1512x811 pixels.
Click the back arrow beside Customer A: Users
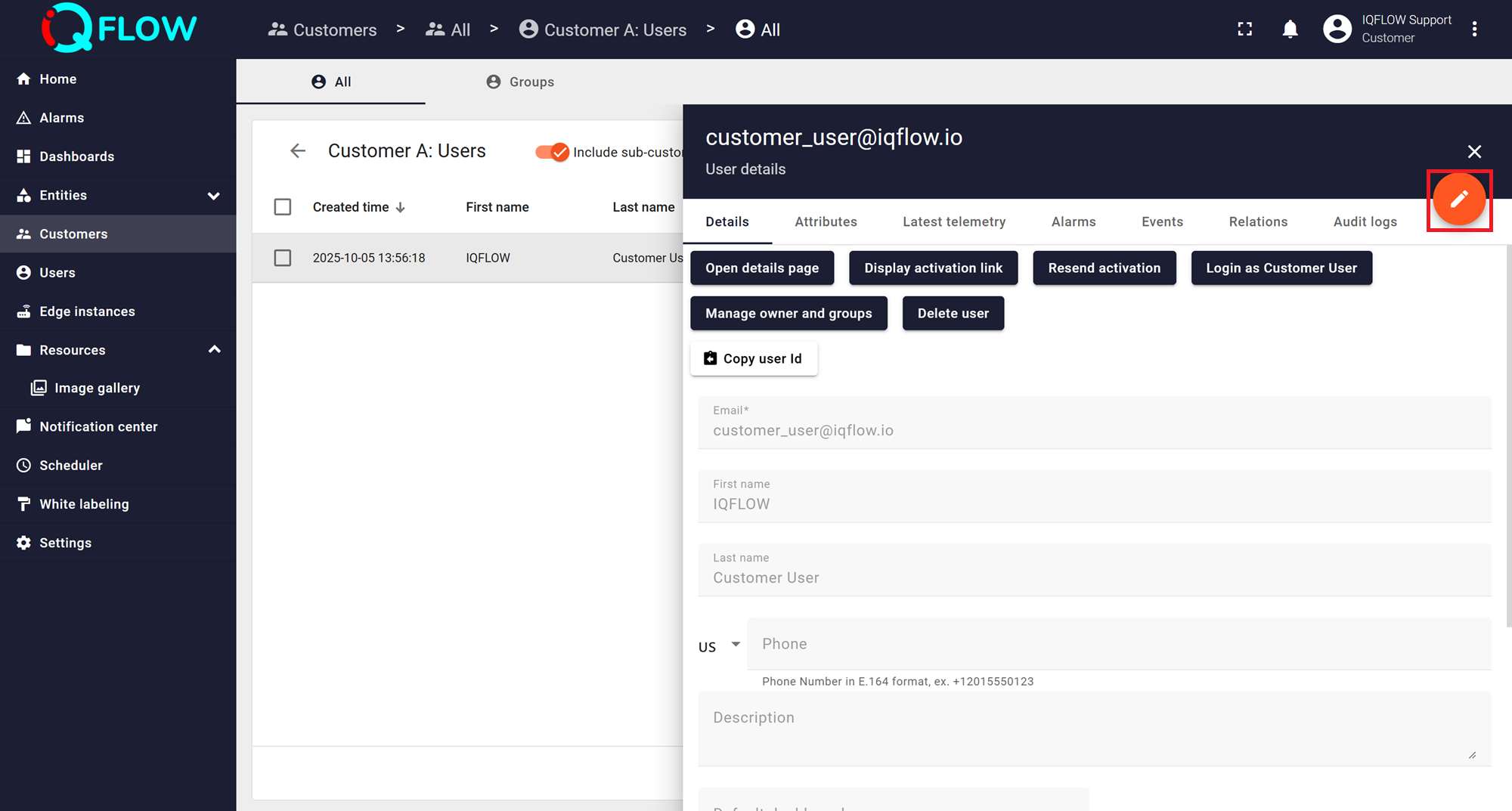point(298,151)
